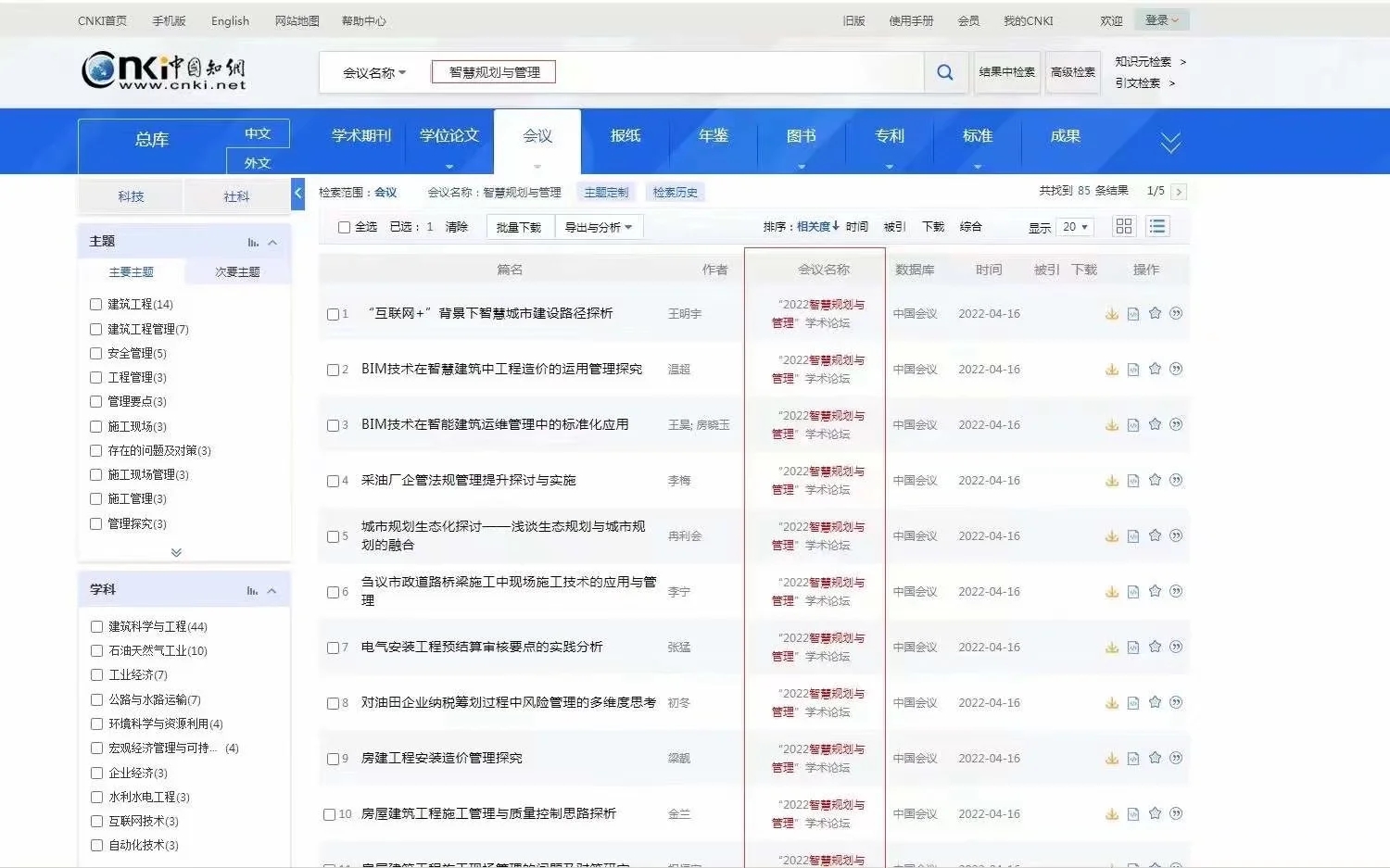Download the paper in row 5

[x=1112, y=536]
